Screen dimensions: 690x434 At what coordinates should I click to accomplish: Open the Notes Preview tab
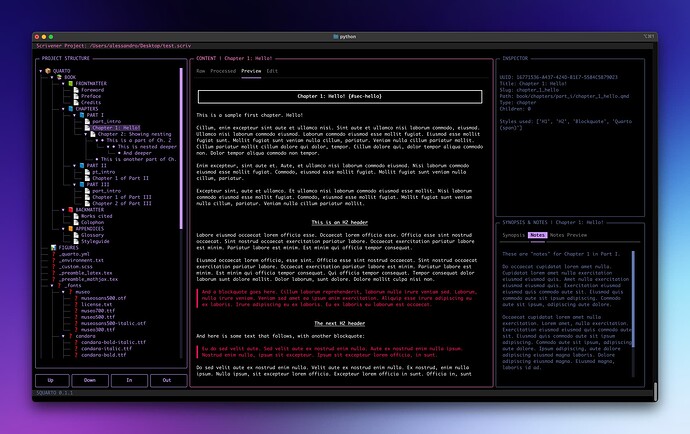568,235
